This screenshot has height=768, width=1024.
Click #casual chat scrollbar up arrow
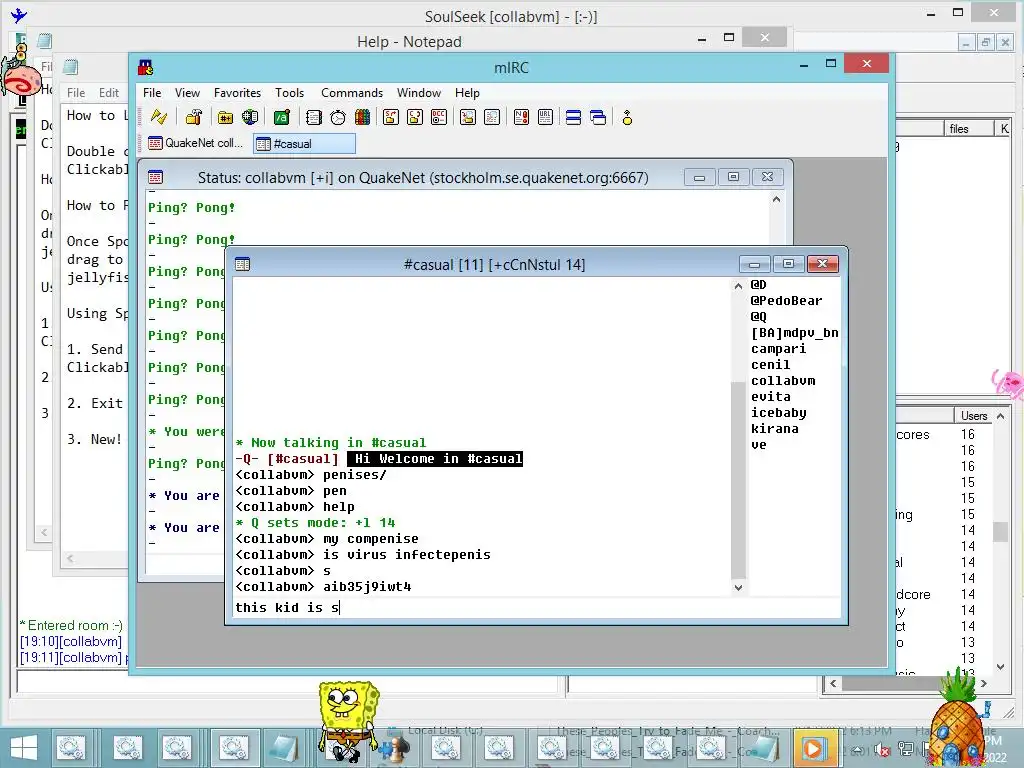coord(738,286)
